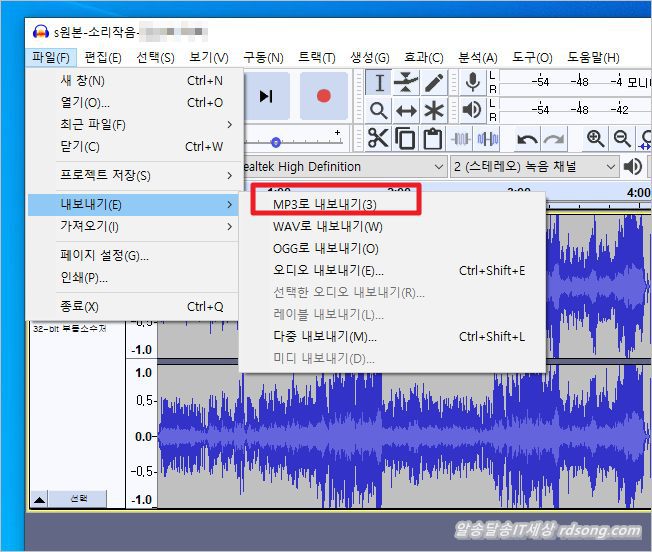Select the Draw pencil tool

[434, 82]
